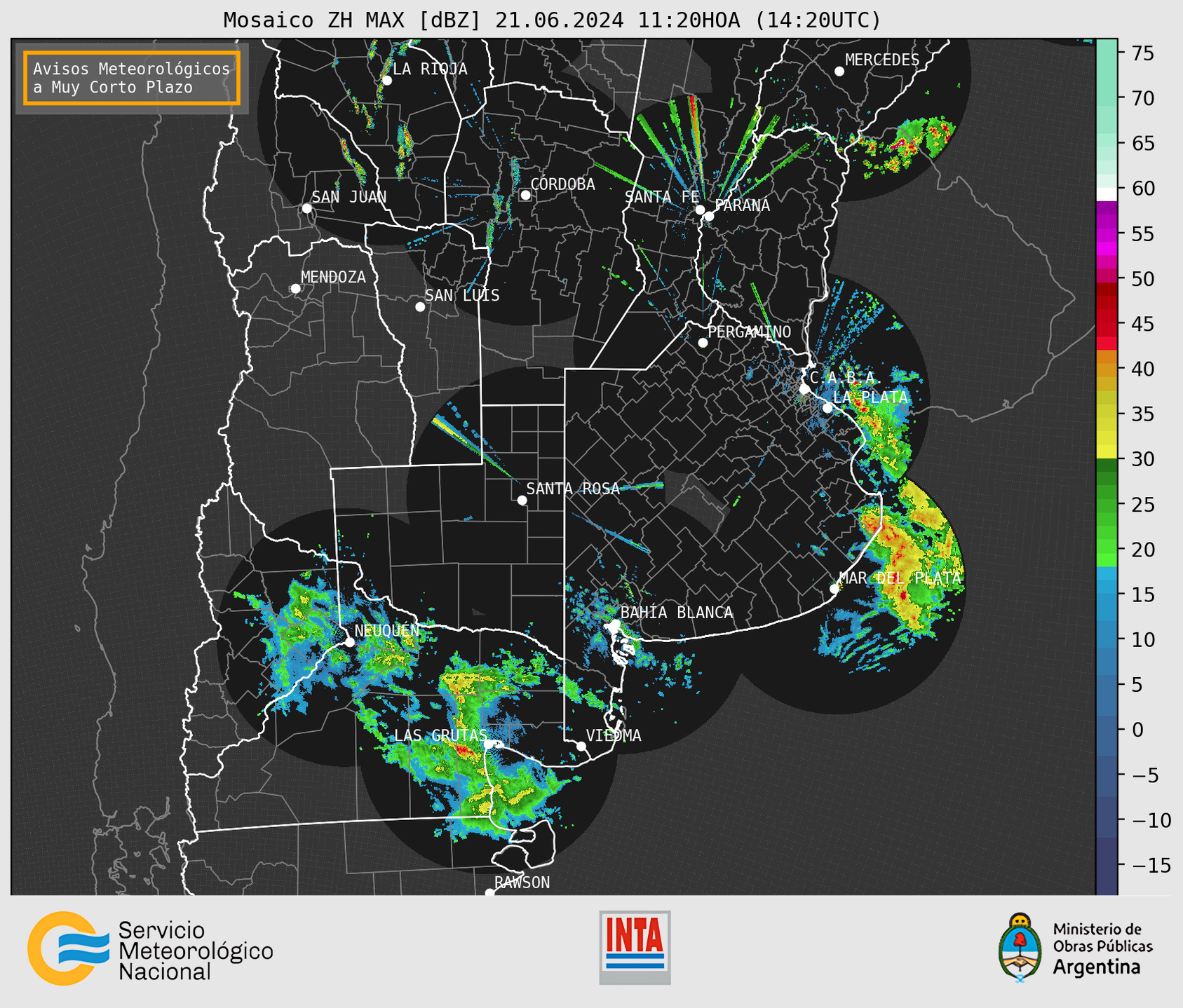Click the 55 dBZ magenta color on scale
Image resolution: width=1183 pixels, height=1008 pixels.
click(x=1107, y=233)
